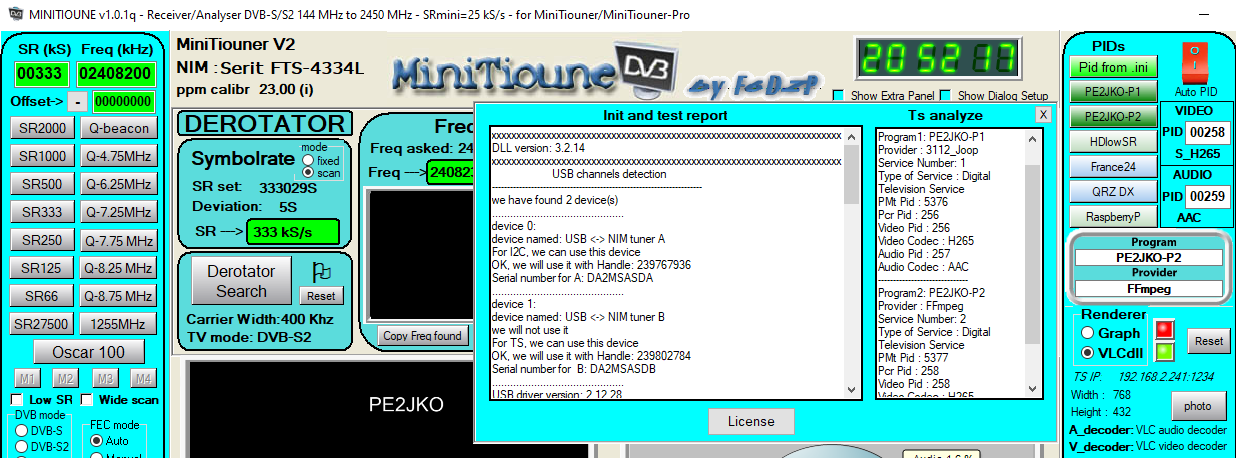Click Reset in the Derotator panel
Image resolution: width=1236 pixels, height=458 pixels.
coord(321,296)
